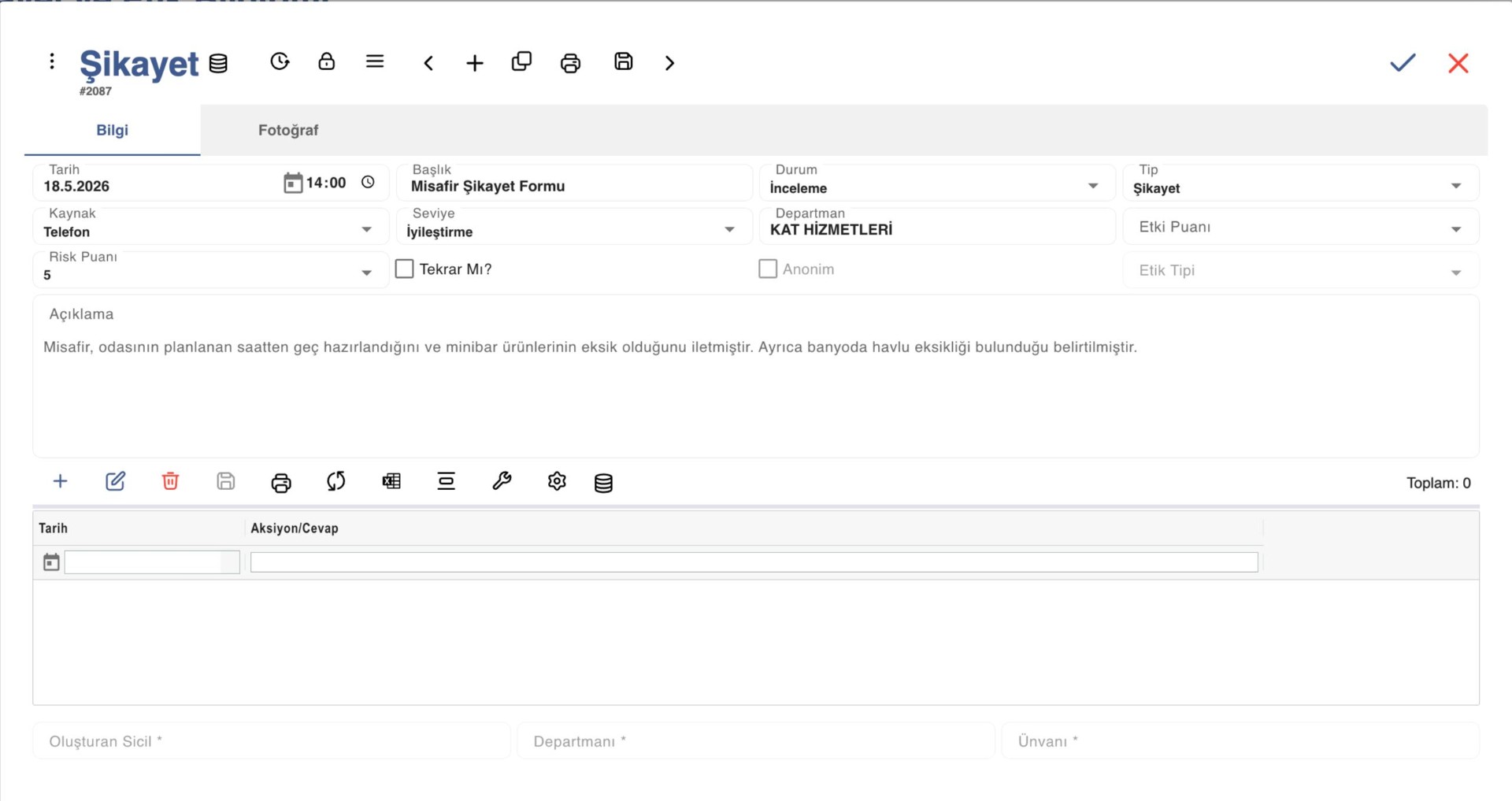The image size is (1512, 801).
Task: Open the Seviye dropdown
Action: [x=729, y=229]
